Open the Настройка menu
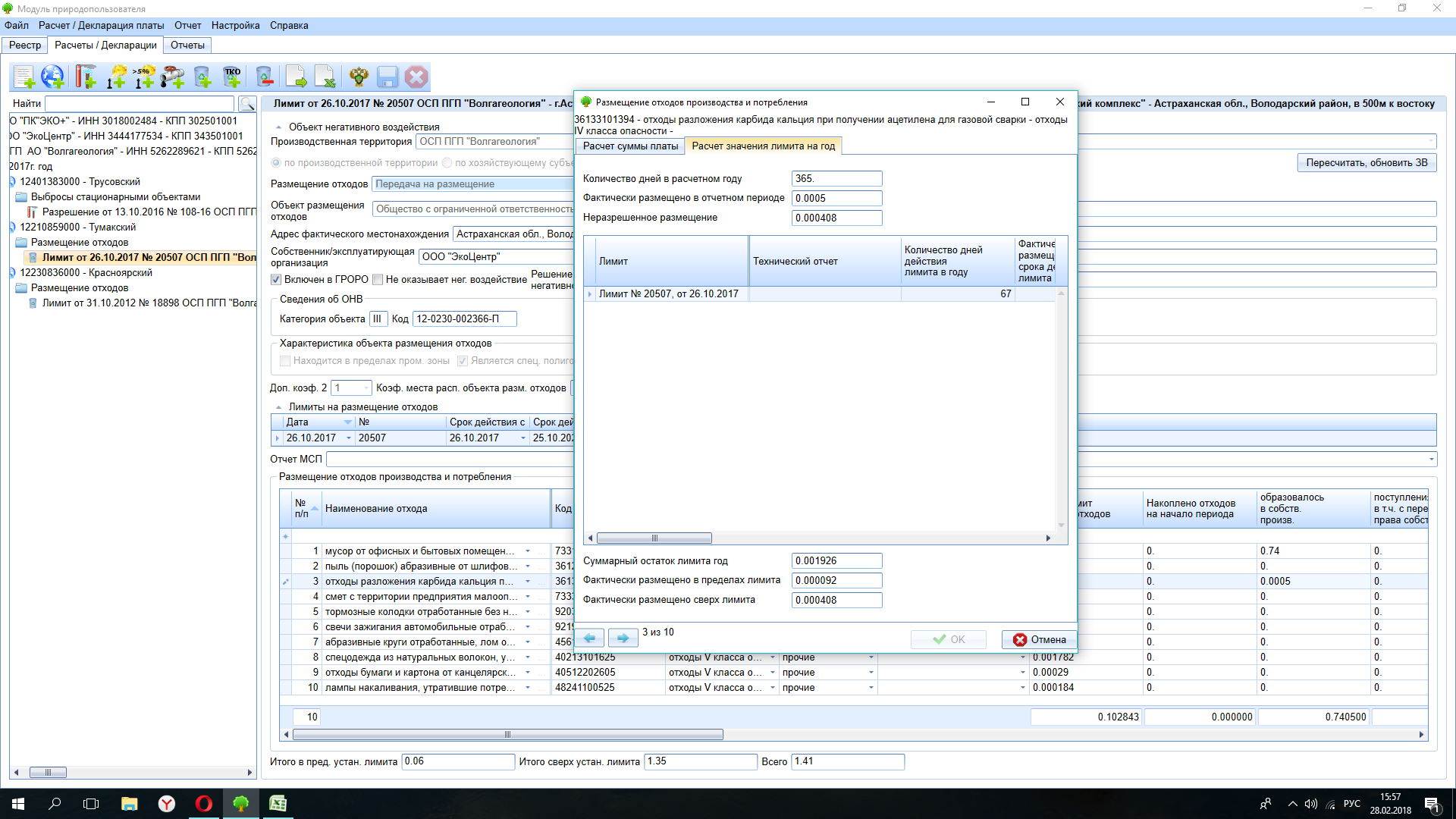The image size is (1456, 819). click(x=235, y=25)
